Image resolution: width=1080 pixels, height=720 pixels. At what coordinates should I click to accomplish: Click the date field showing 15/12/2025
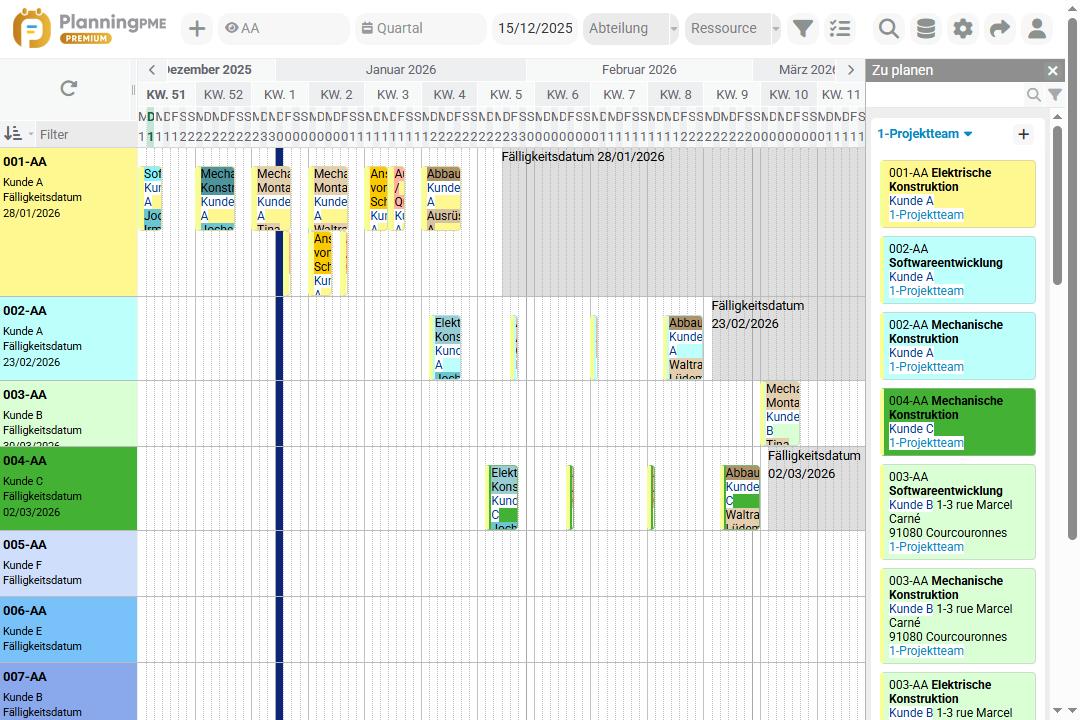pyautogui.click(x=535, y=28)
